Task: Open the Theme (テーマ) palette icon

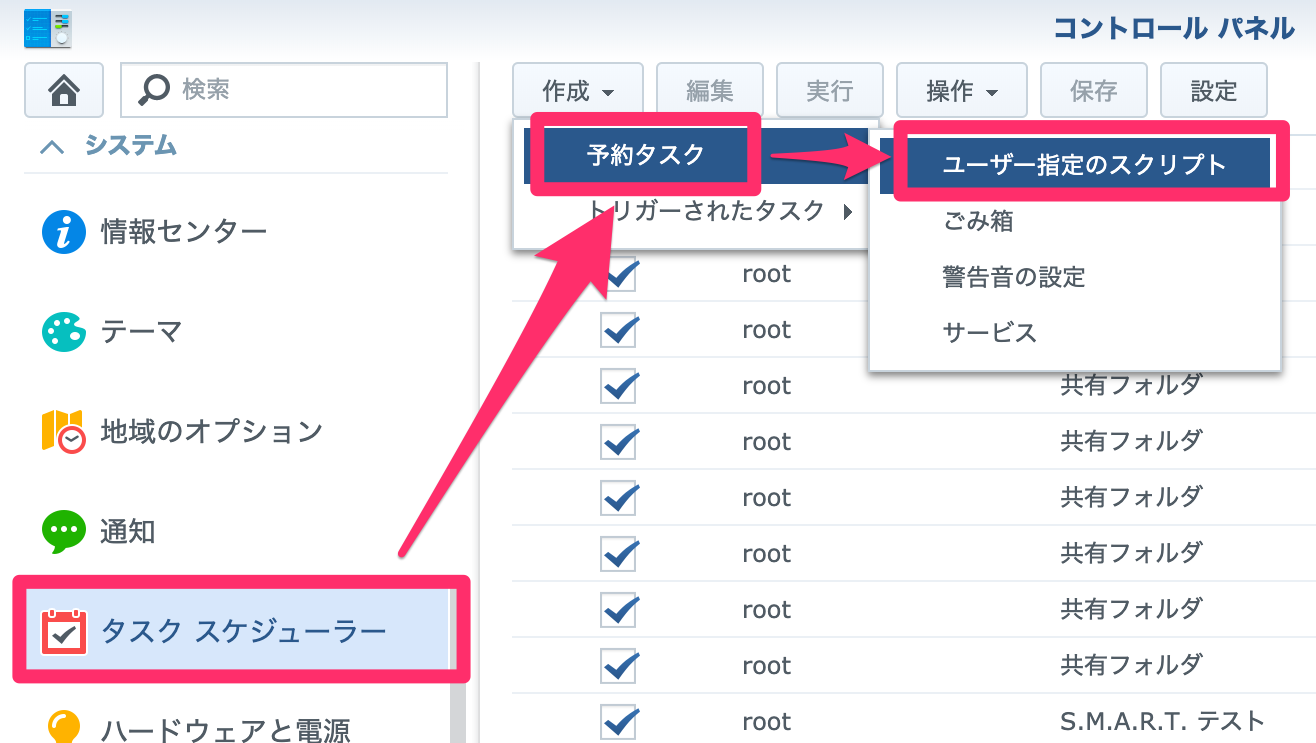Action: point(64,331)
